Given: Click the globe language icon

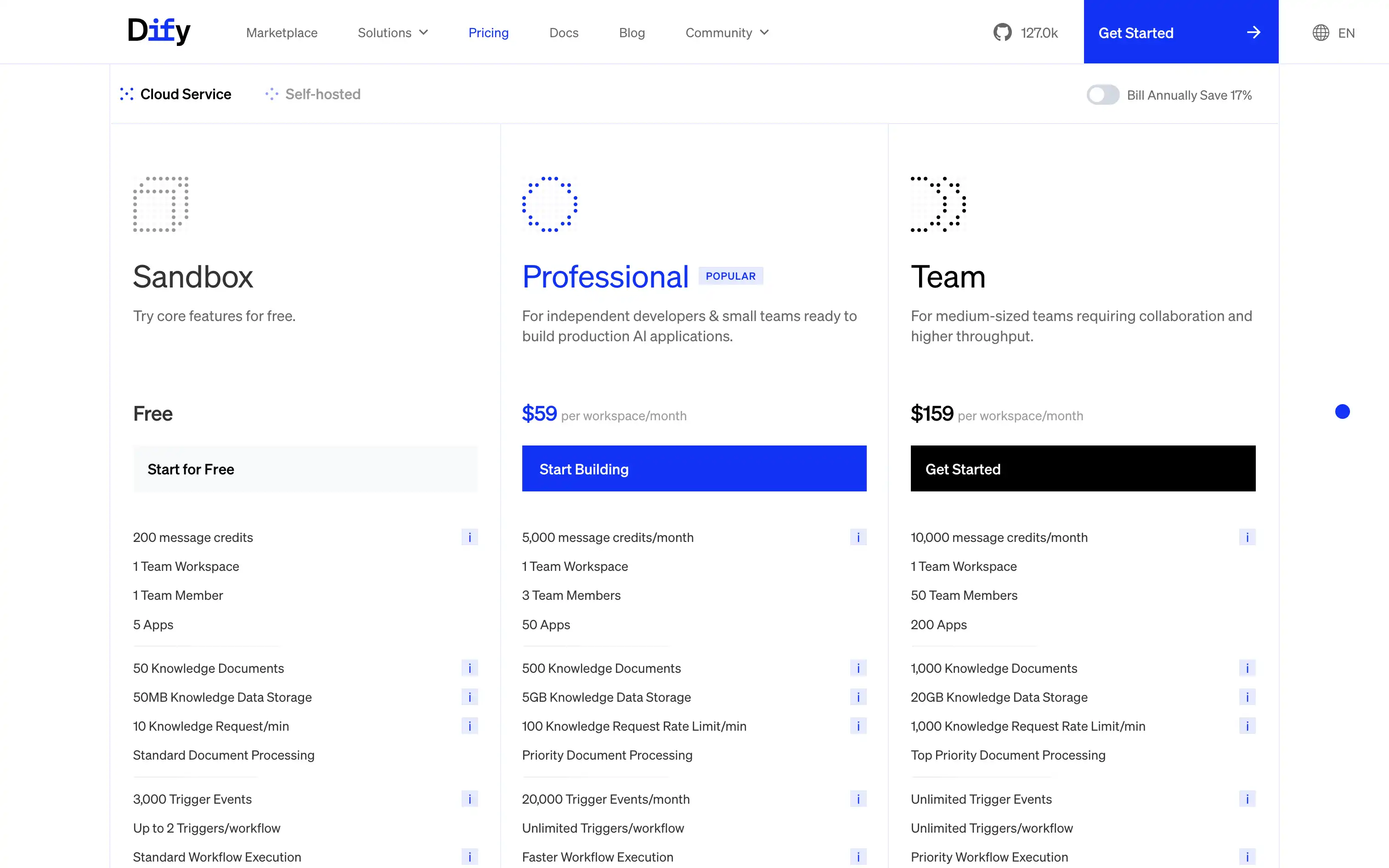Looking at the screenshot, I should [x=1320, y=33].
